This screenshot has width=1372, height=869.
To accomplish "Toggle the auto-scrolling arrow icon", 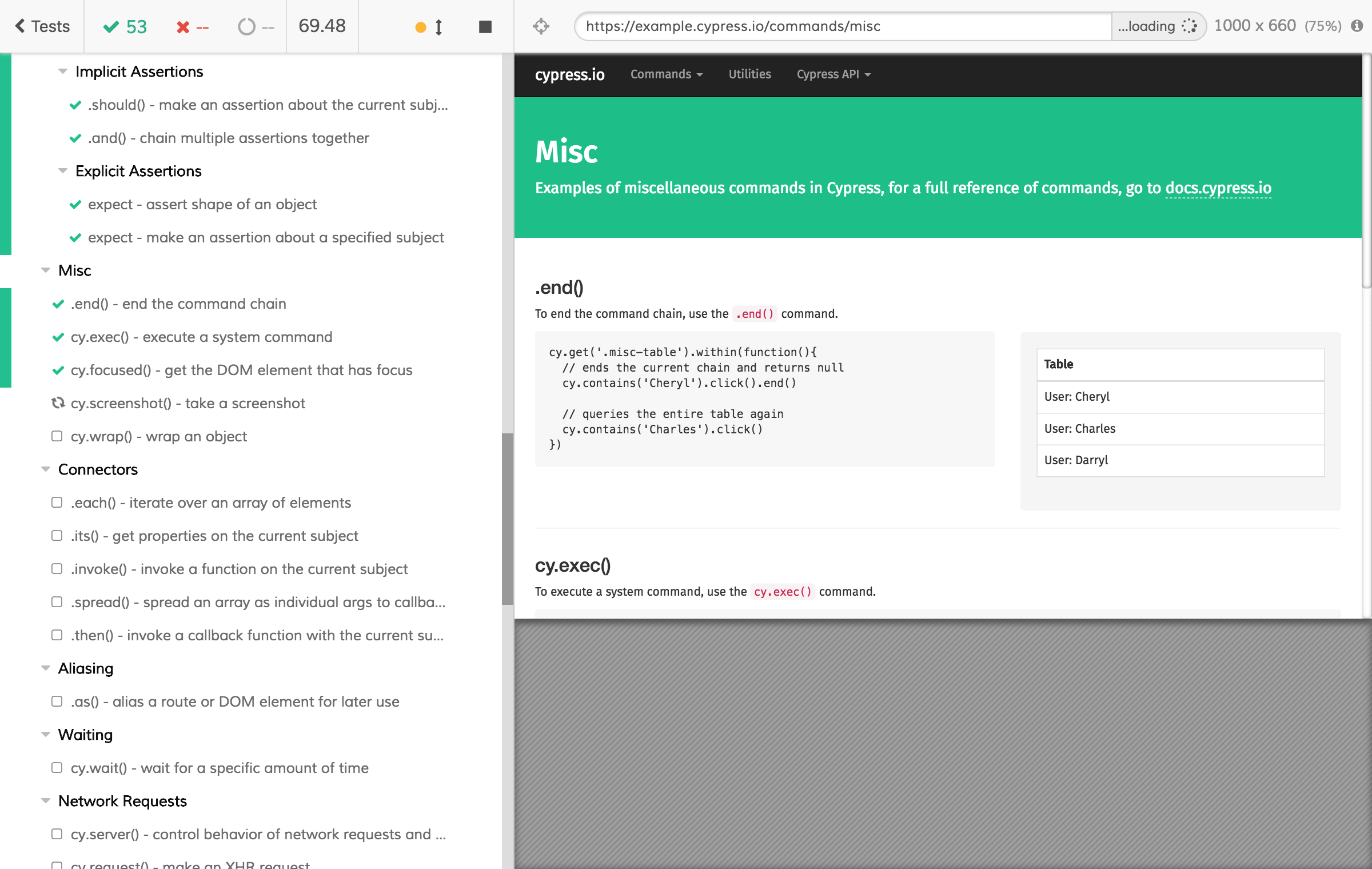I will pos(438,27).
